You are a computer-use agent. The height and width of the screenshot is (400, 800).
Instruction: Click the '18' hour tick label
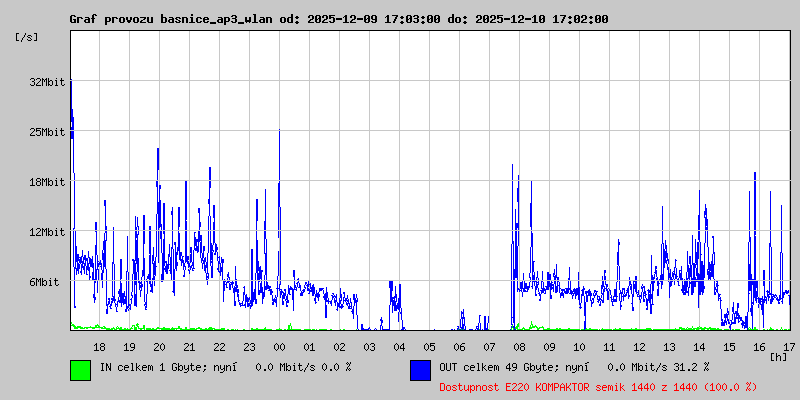[x=99, y=347]
